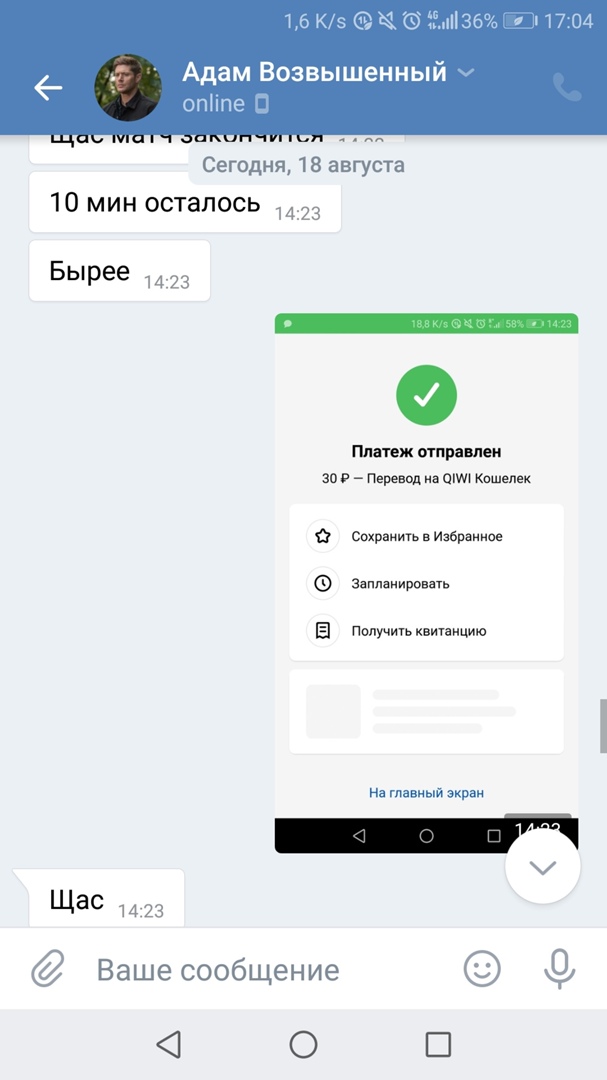The height and width of the screenshot is (1080, 607).
Task: Tap the green checkmark in the payment image
Action: point(426,396)
